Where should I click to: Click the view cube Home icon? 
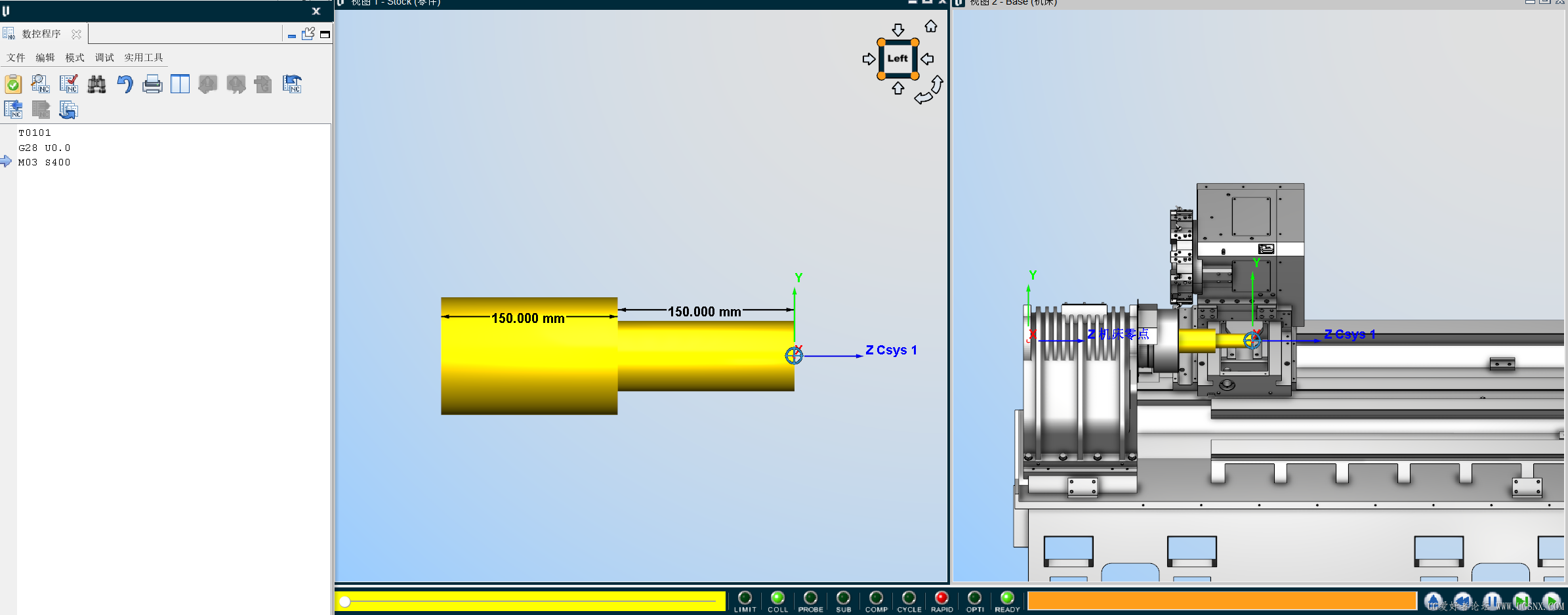pos(931,26)
